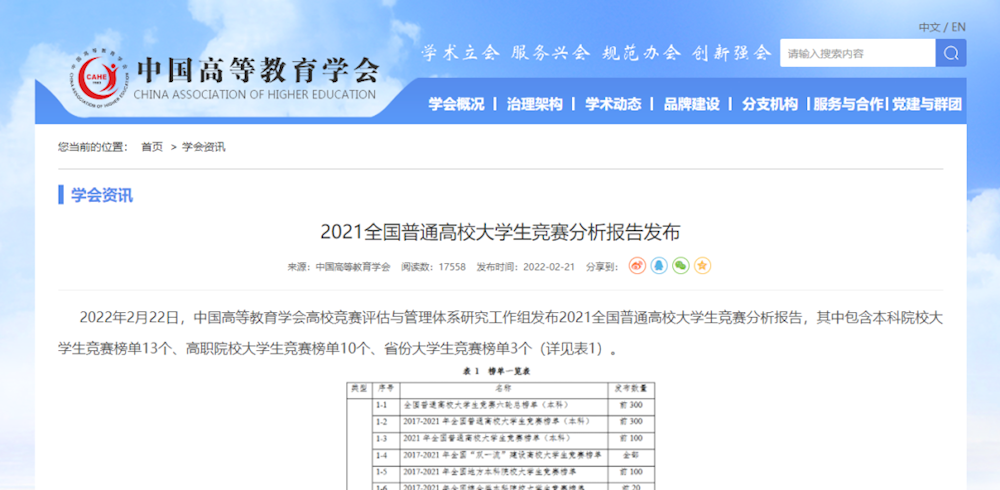
Task: Click the search magnifier button
Action: pyautogui.click(x=950, y=53)
